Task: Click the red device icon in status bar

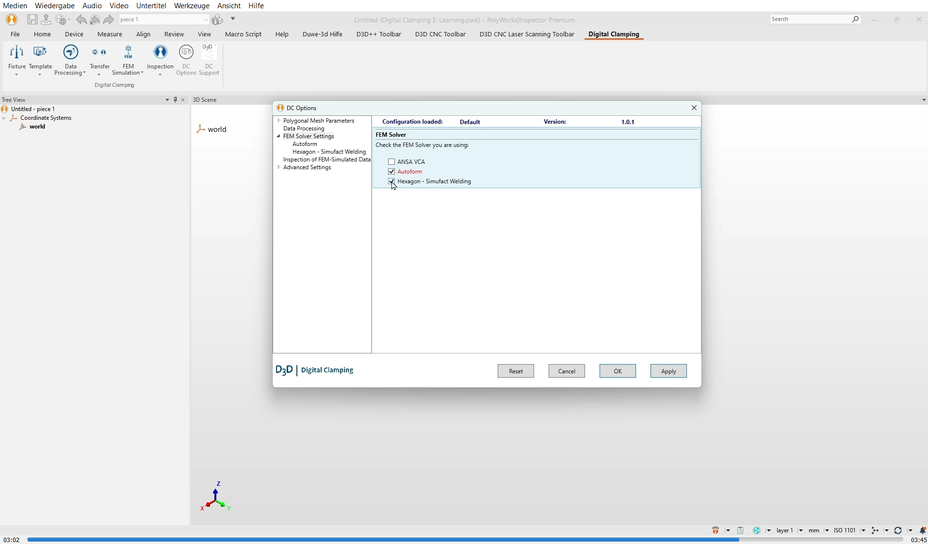Action: point(716,530)
